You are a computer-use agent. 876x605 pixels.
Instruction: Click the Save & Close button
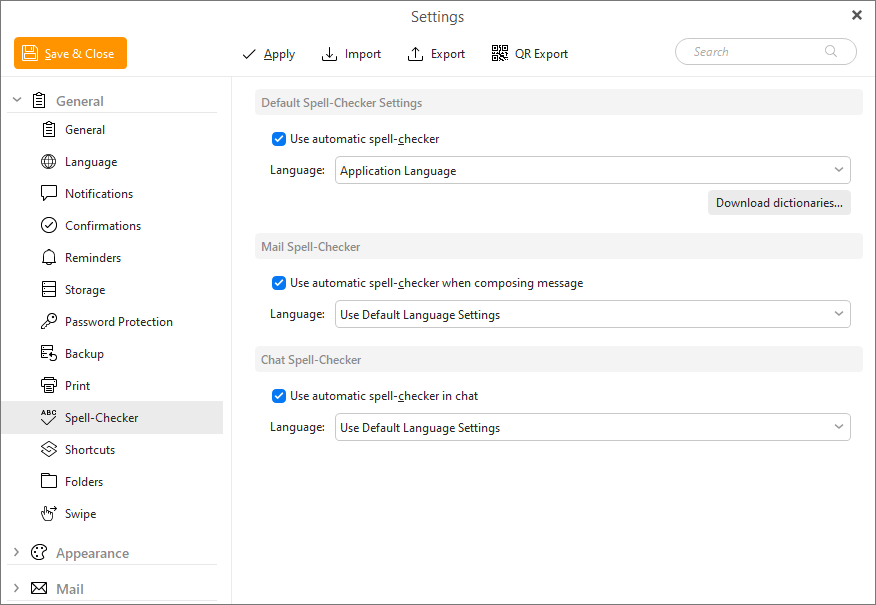(70, 53)
